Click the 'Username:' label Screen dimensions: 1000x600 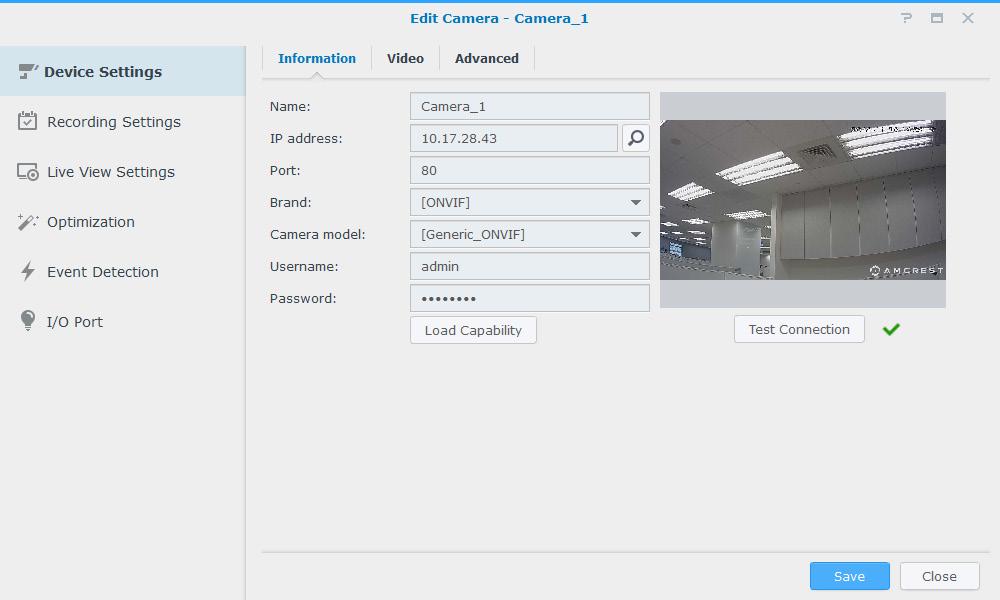[x=304, y=267]
